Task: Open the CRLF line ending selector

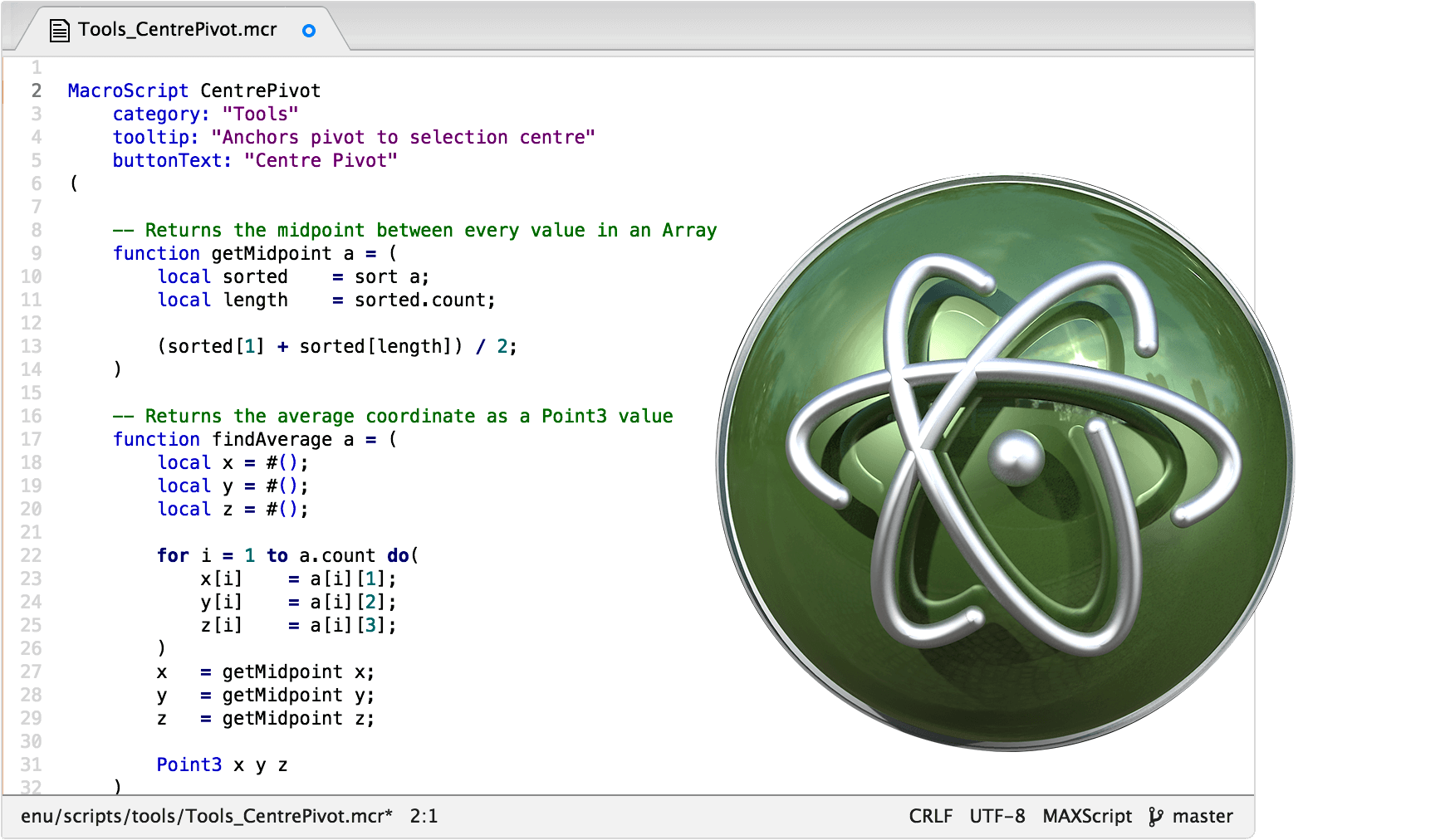Action: 930,817
